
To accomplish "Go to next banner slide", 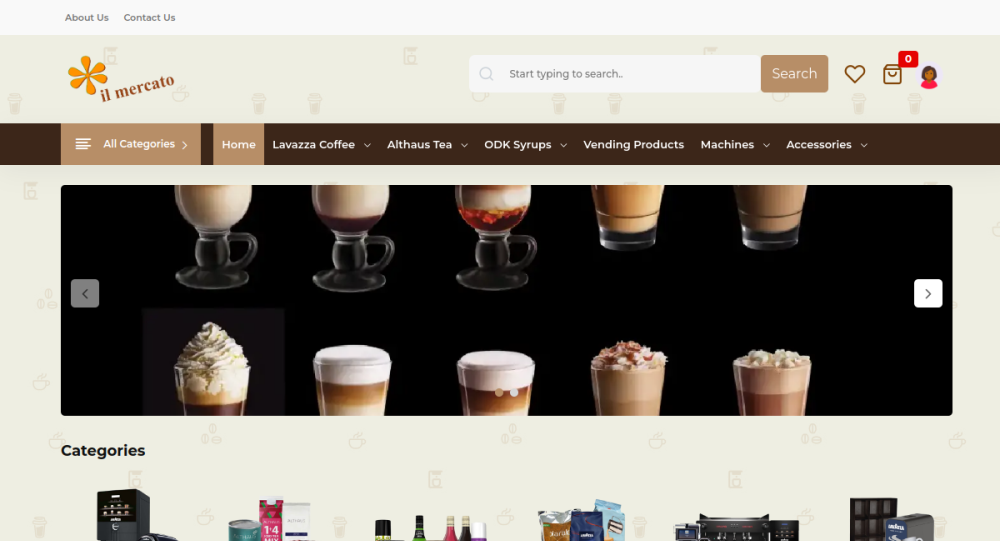I will [x=928, y=293].
